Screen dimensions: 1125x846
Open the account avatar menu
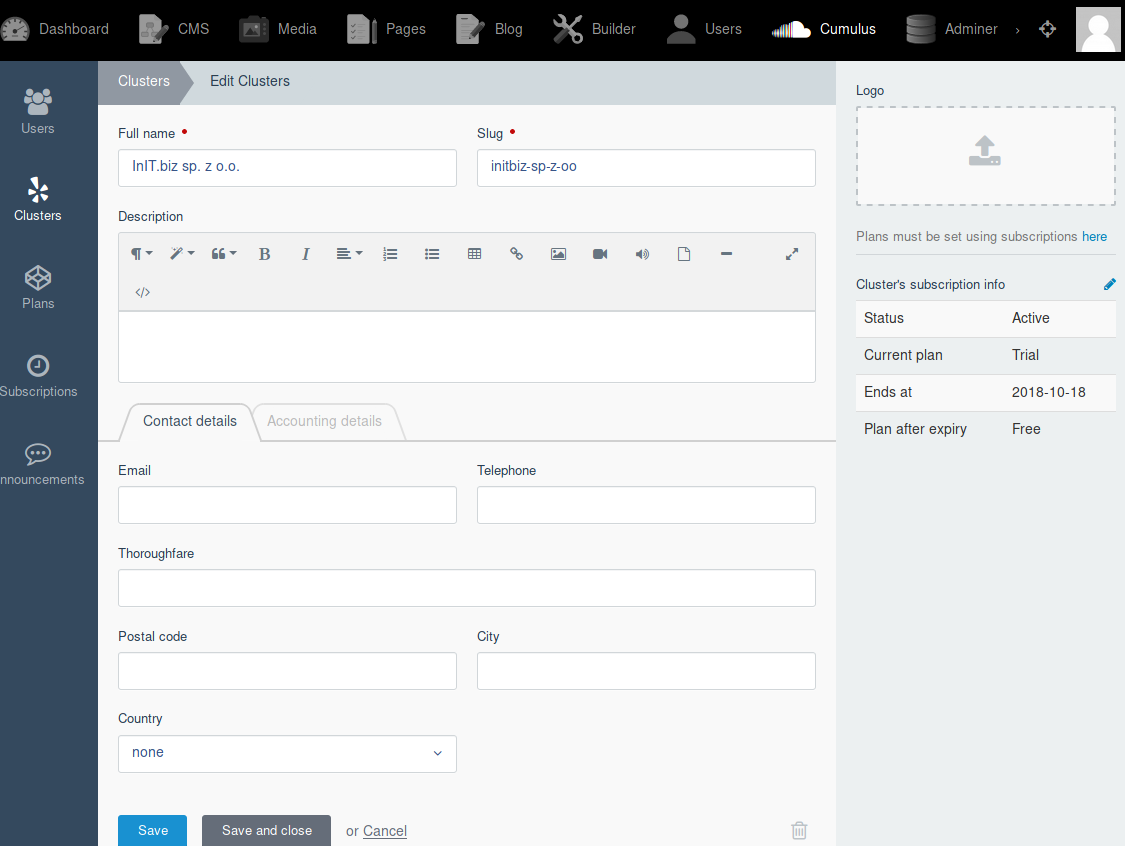coord(1098,29)
